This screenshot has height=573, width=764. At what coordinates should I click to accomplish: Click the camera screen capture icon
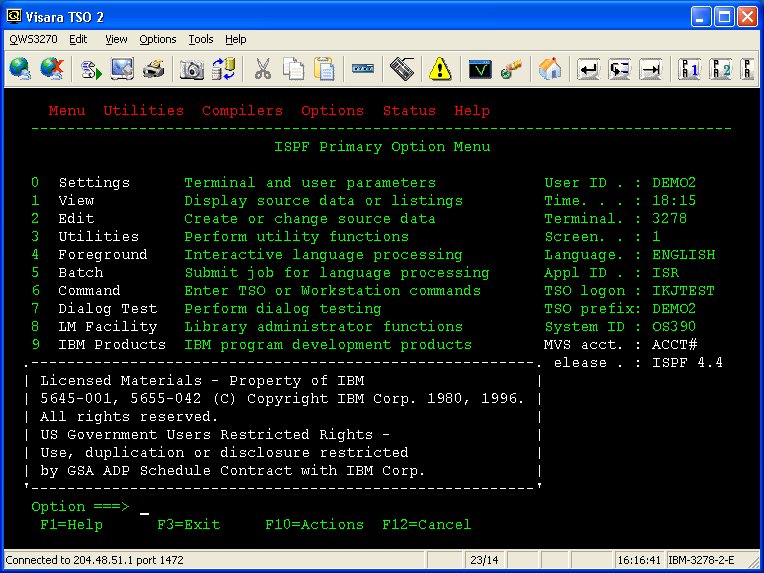[x=192, y=70]
